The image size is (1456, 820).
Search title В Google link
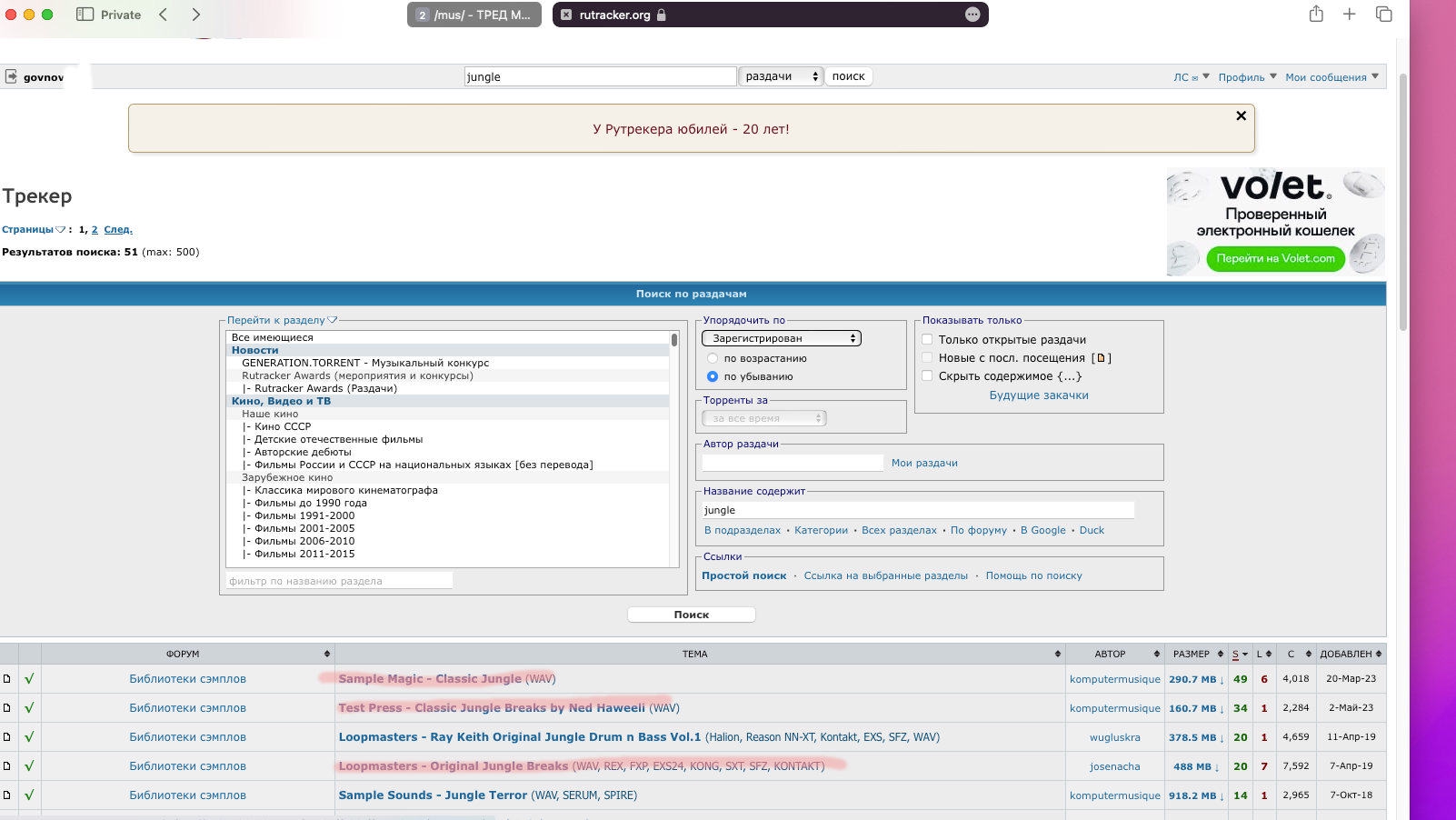[1043, 530]
